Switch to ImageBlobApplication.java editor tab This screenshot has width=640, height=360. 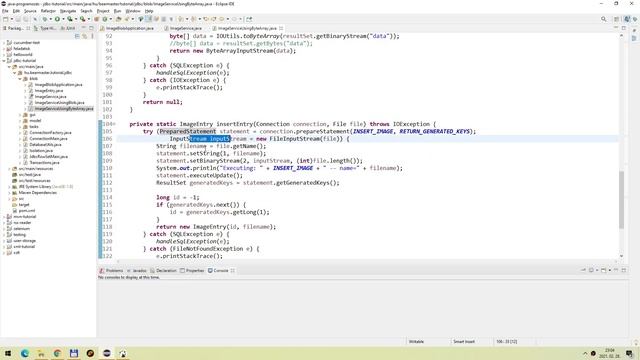click(x=127, y=28)
